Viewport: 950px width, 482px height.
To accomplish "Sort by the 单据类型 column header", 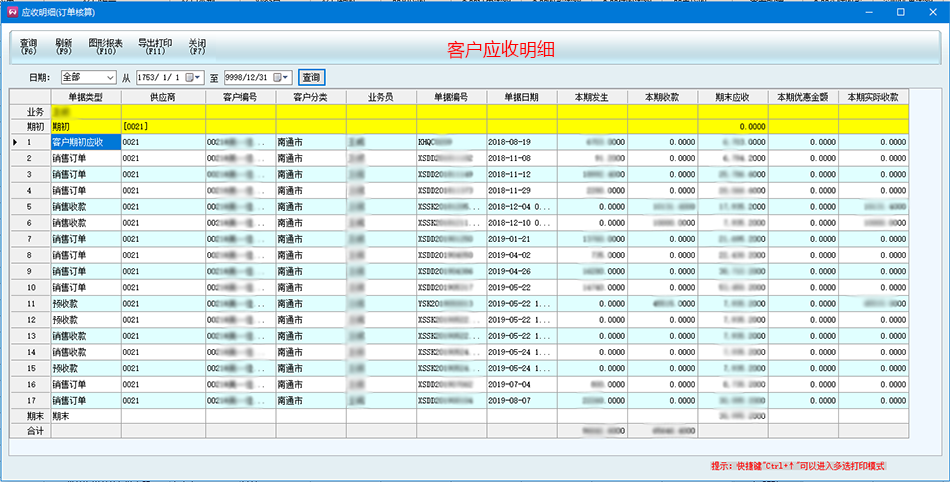I will [x=86, y=97].
